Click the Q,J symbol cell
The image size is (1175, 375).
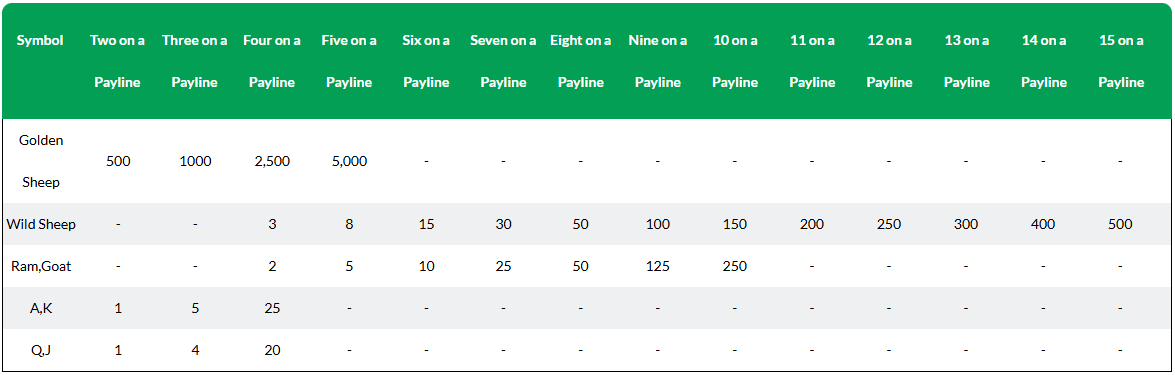40,350
